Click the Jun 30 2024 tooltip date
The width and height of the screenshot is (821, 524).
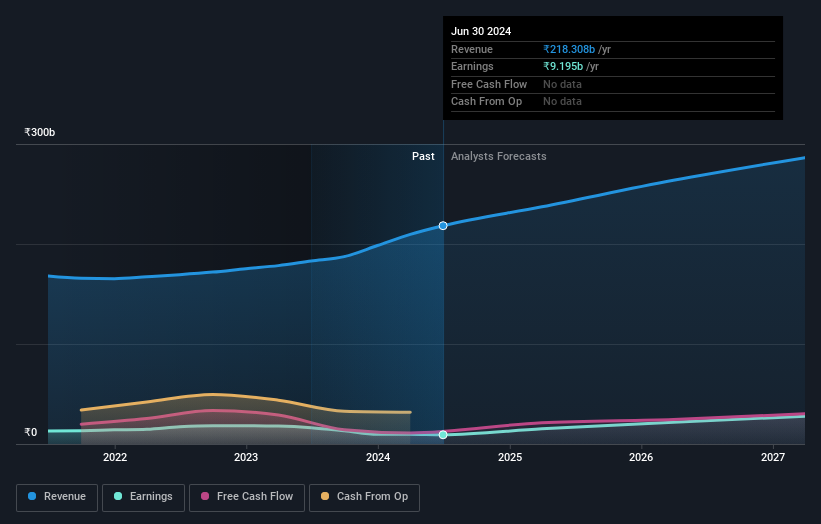[x=481, y=31]
